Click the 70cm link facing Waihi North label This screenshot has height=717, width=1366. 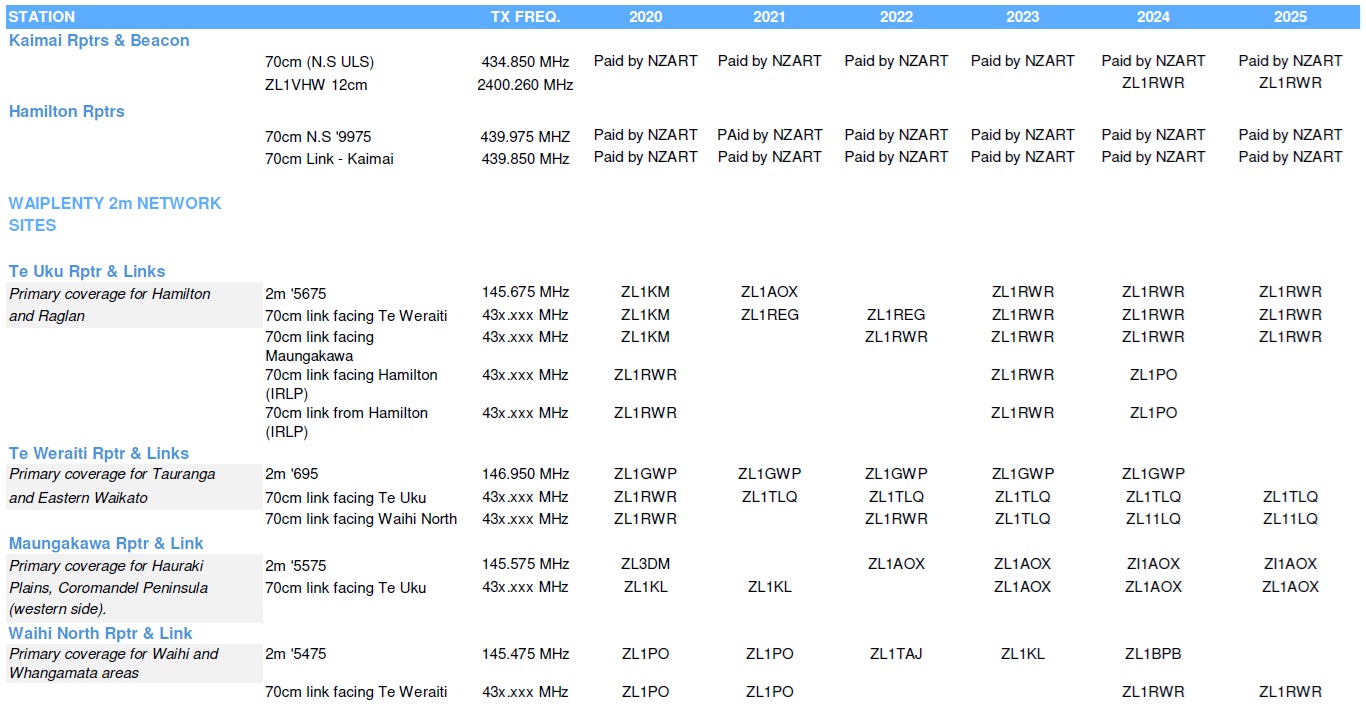point(361,519)
